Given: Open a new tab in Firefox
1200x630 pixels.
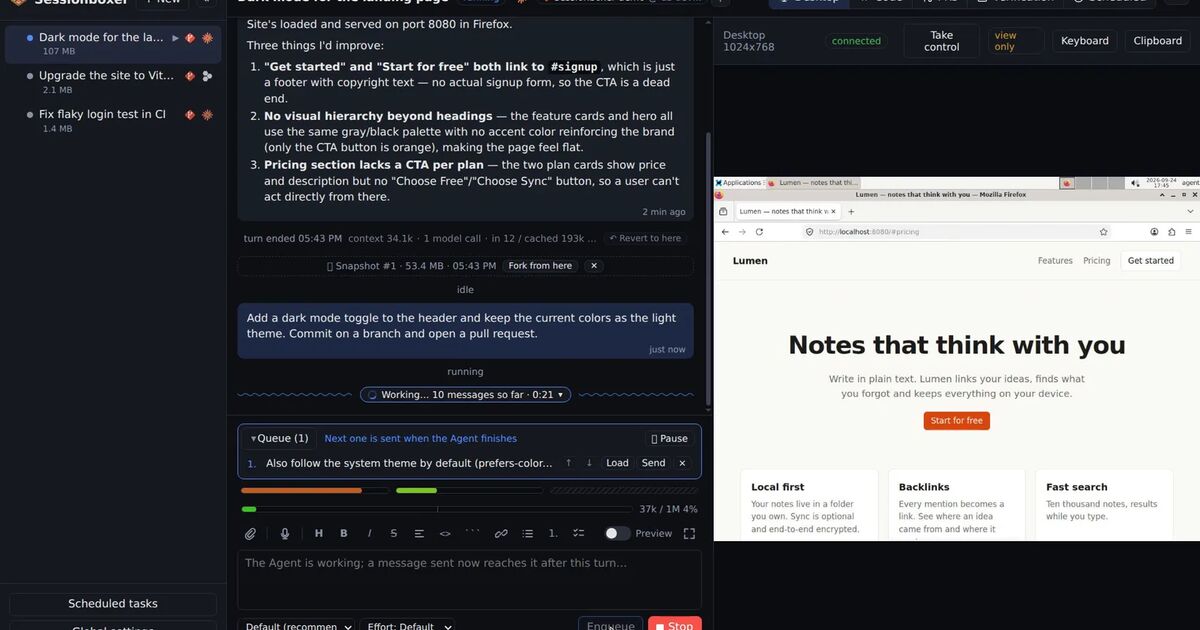Looking at the screenshot, I should point(851,211).
